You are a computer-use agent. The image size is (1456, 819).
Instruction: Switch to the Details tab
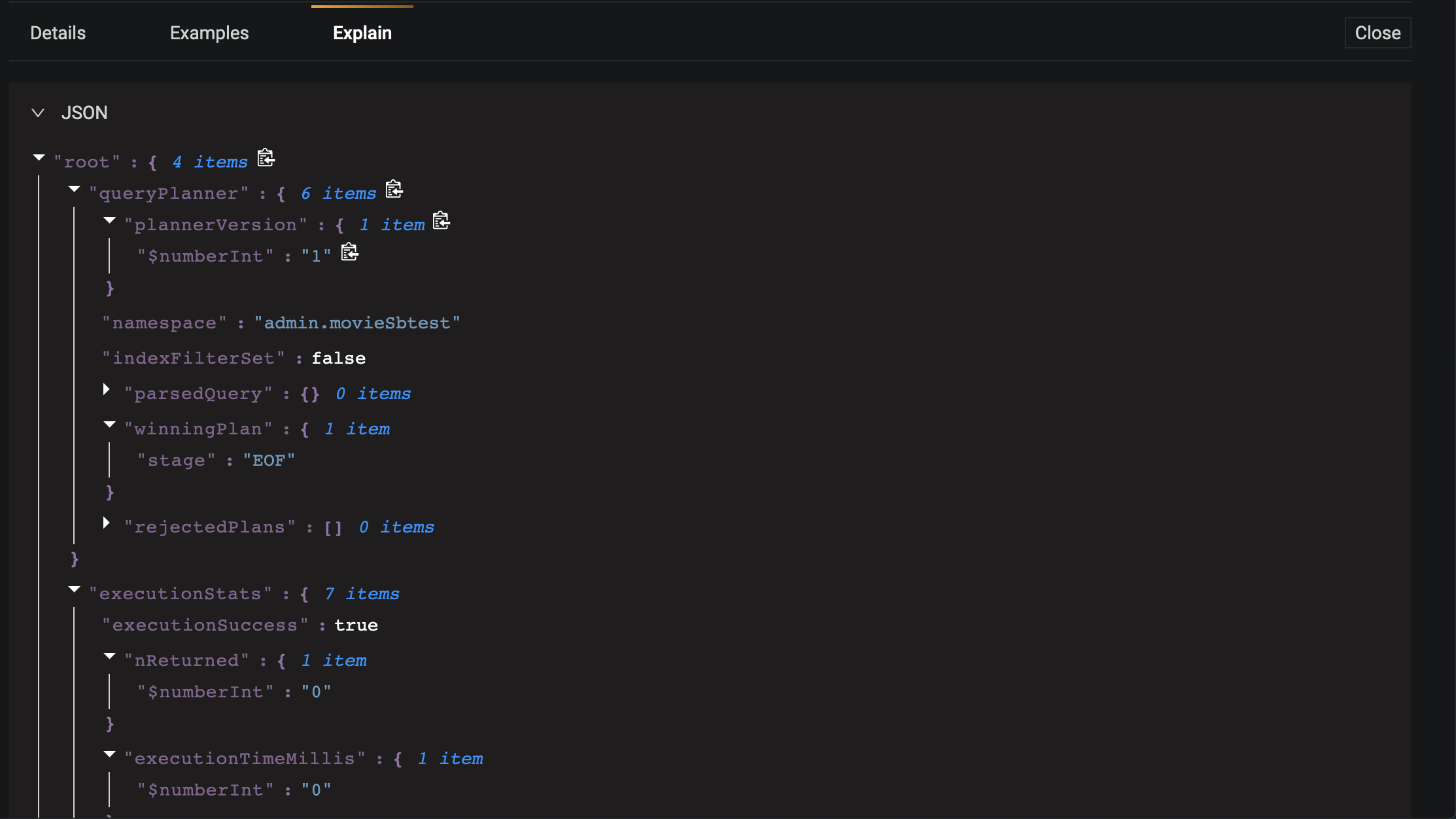coord(58,33)
